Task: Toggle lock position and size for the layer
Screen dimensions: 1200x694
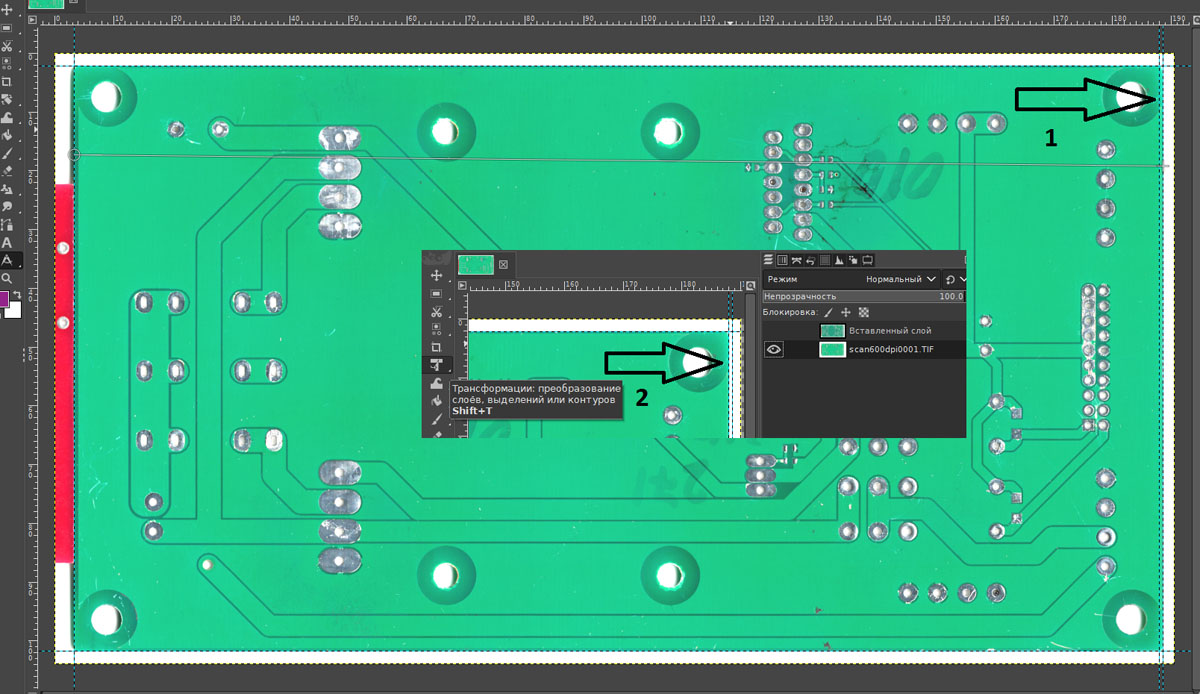Action: 845,313
